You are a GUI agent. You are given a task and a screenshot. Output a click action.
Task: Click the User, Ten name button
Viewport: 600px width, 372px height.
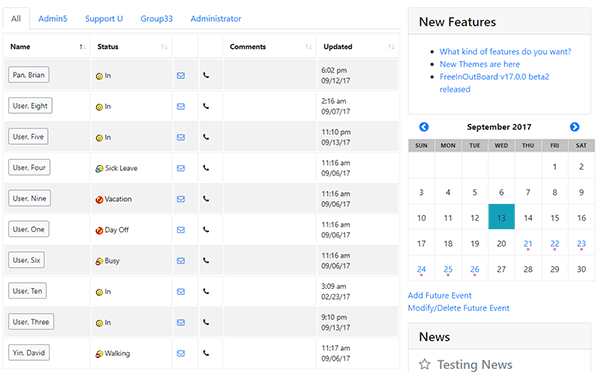(x=28, y=291)
